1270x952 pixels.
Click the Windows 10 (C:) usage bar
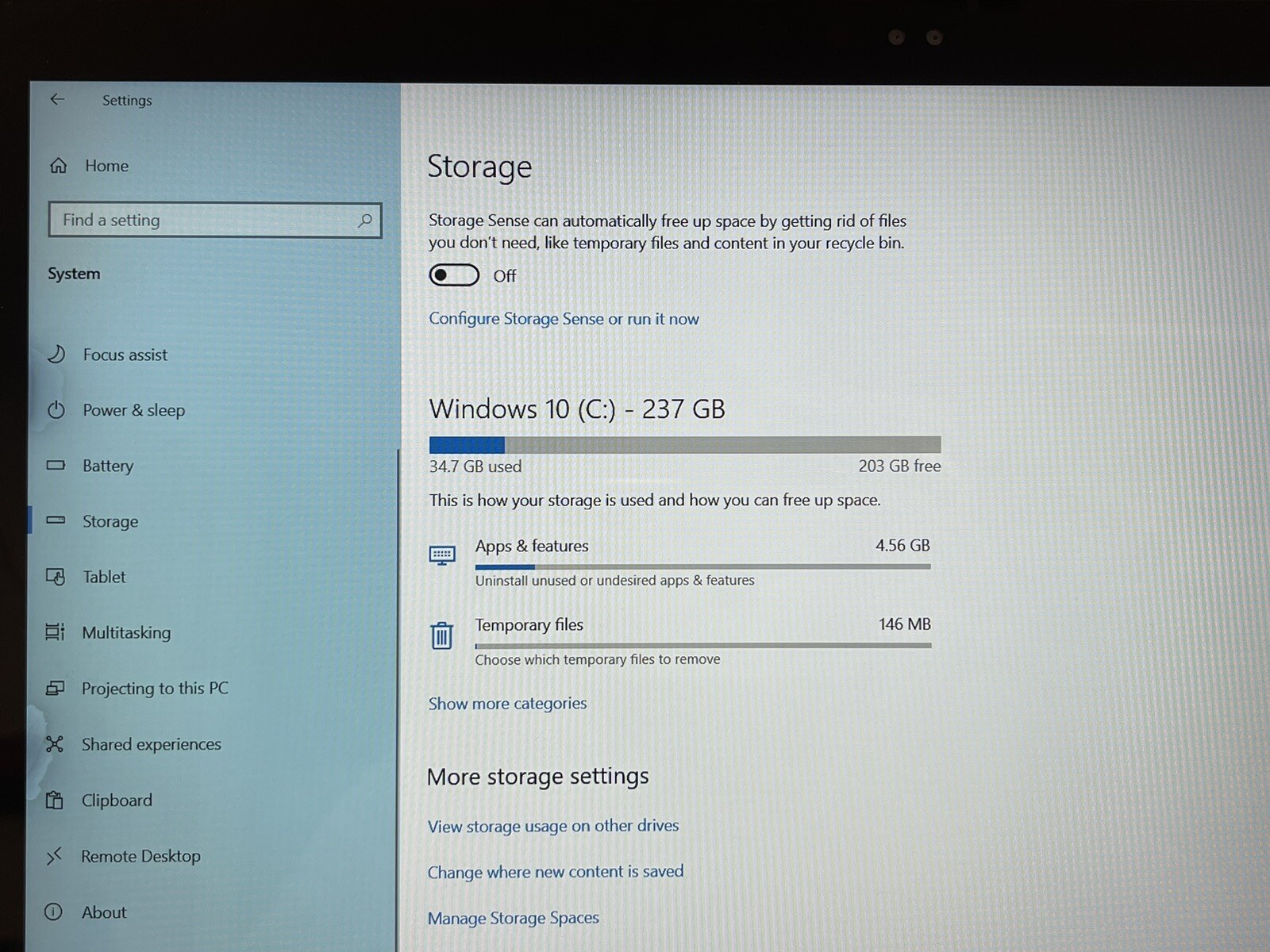[x=685, y=444]
